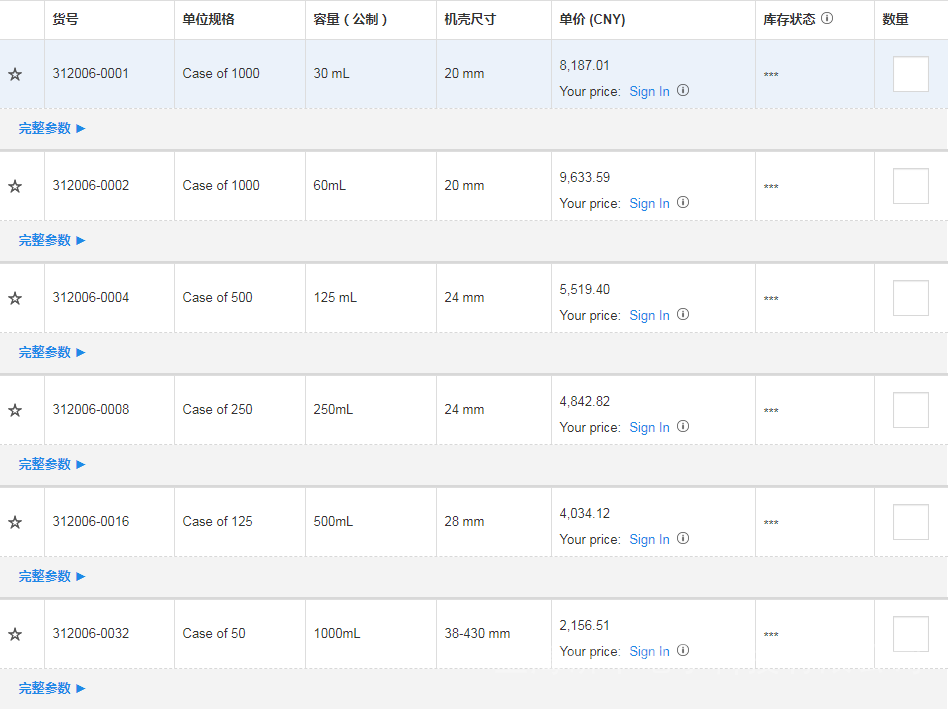Click the 货号 column header
The image size is (948, 709).
66,19
